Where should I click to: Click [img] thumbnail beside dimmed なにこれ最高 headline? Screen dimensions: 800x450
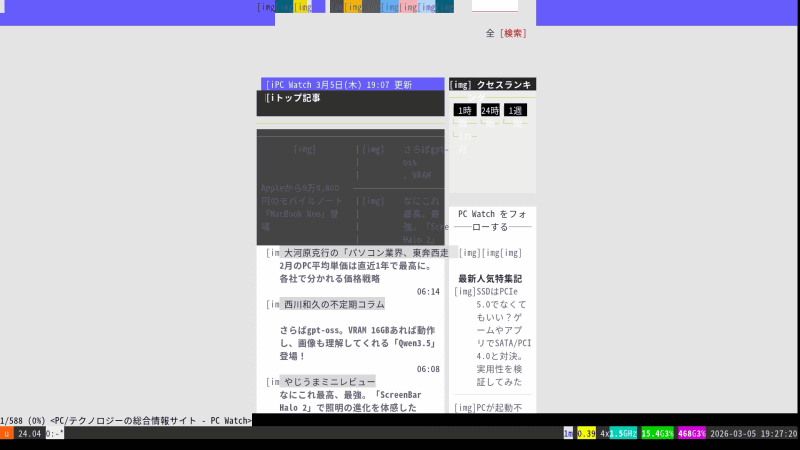[x=373, y=201]
